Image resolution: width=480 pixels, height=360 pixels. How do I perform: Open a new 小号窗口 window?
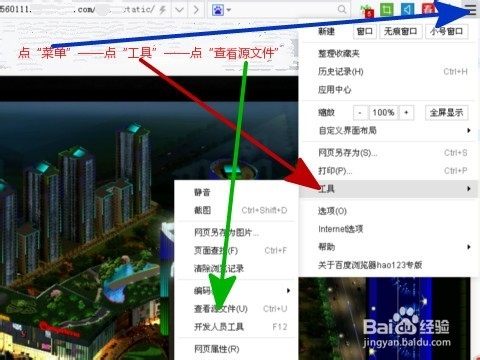pyautogui.click(x=447, y=31)
